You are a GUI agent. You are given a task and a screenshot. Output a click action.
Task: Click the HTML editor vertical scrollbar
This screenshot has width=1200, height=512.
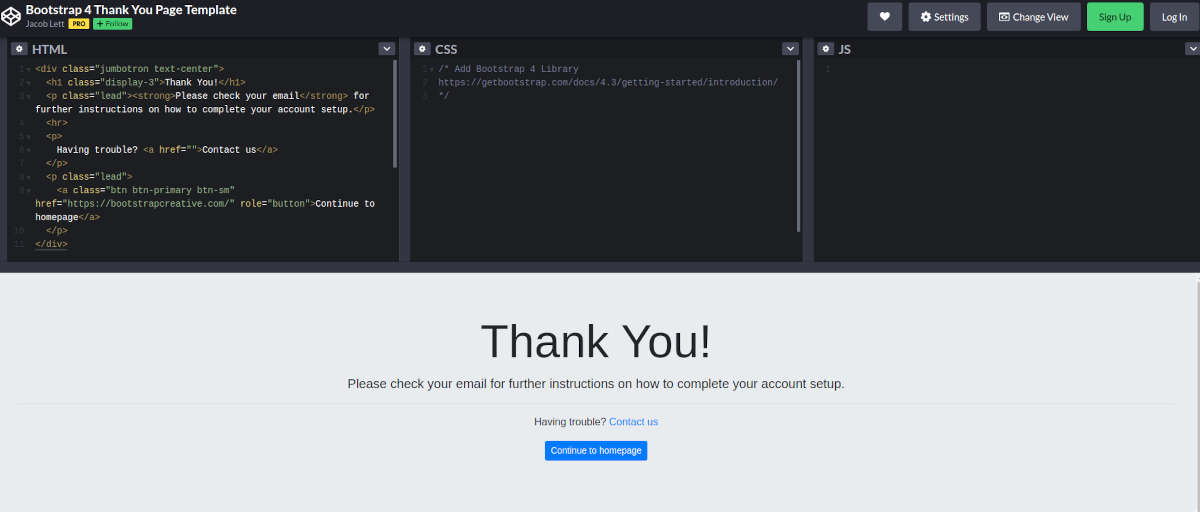[395, 113]
